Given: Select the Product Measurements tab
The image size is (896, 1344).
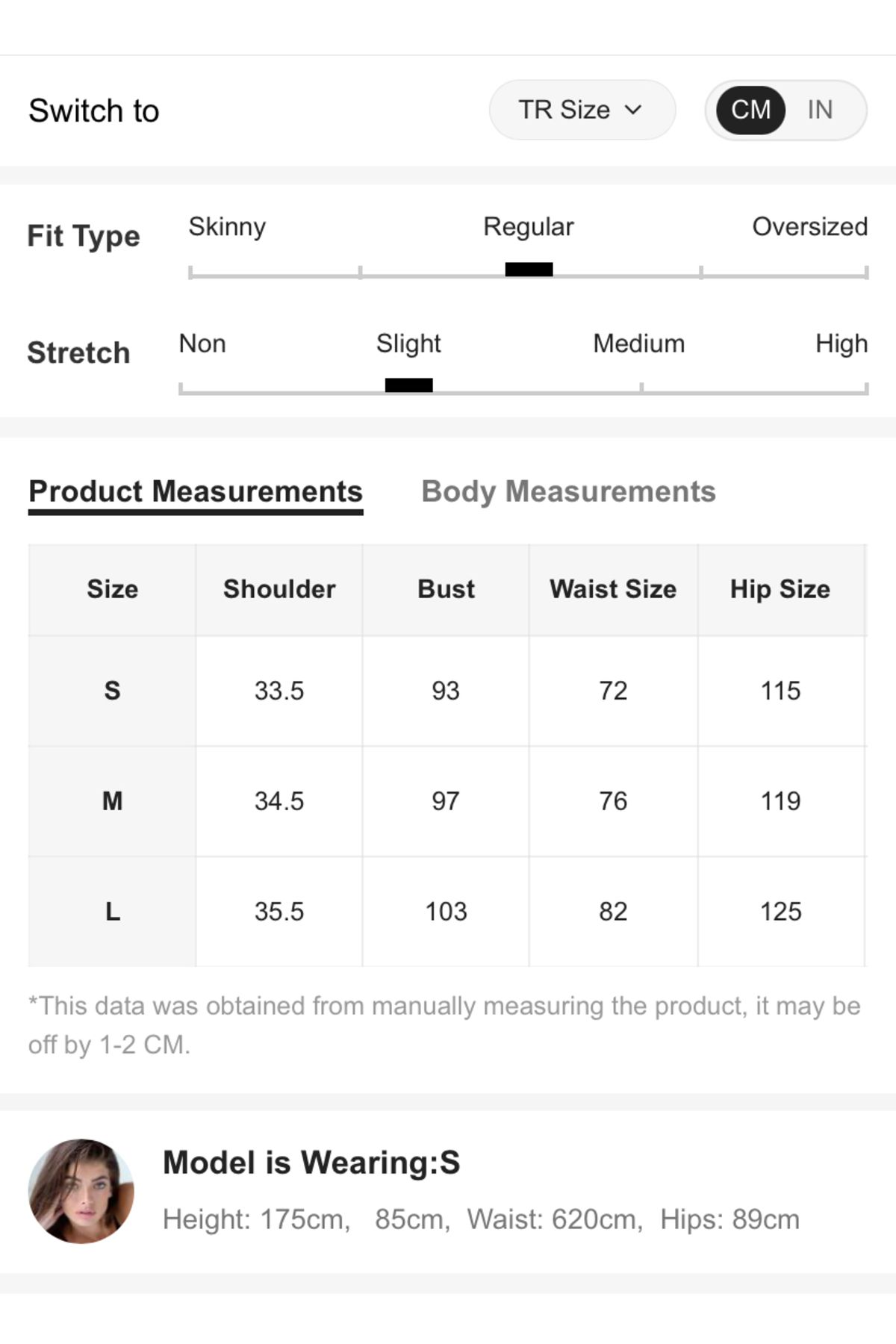Looking at the screenshot, I should [196, 491].
